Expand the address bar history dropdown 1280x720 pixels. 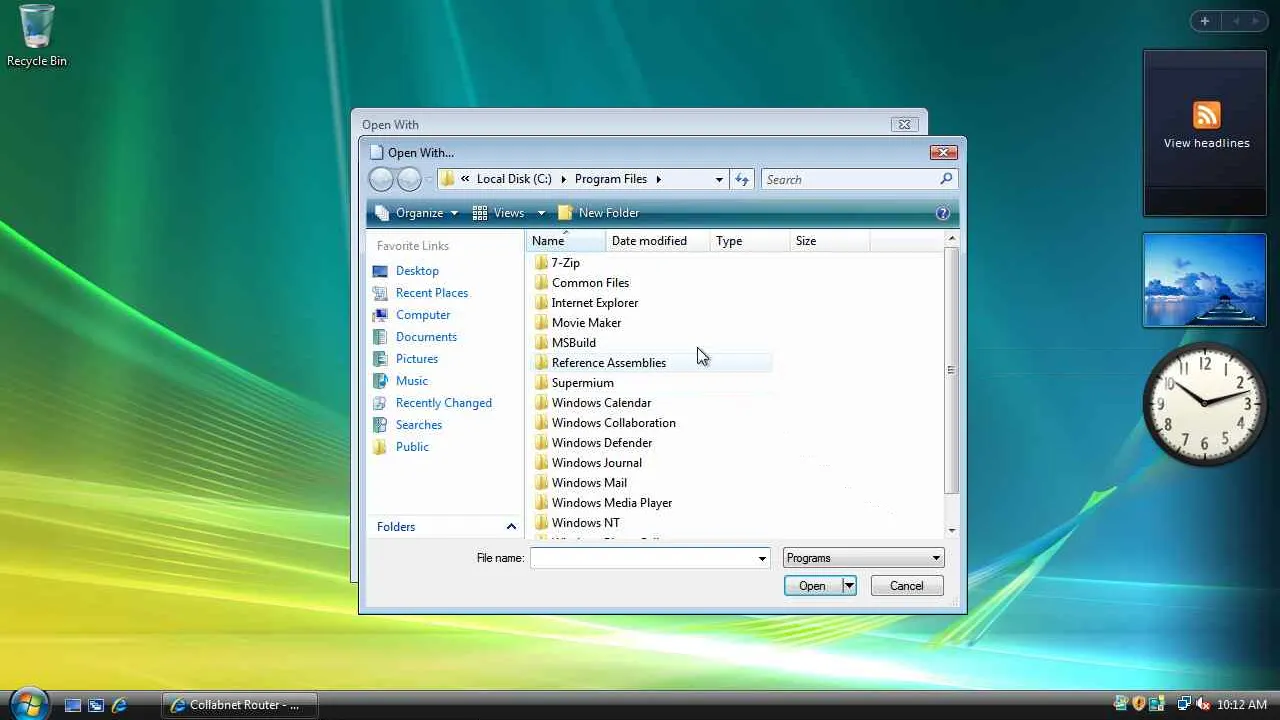pos(719,179)
